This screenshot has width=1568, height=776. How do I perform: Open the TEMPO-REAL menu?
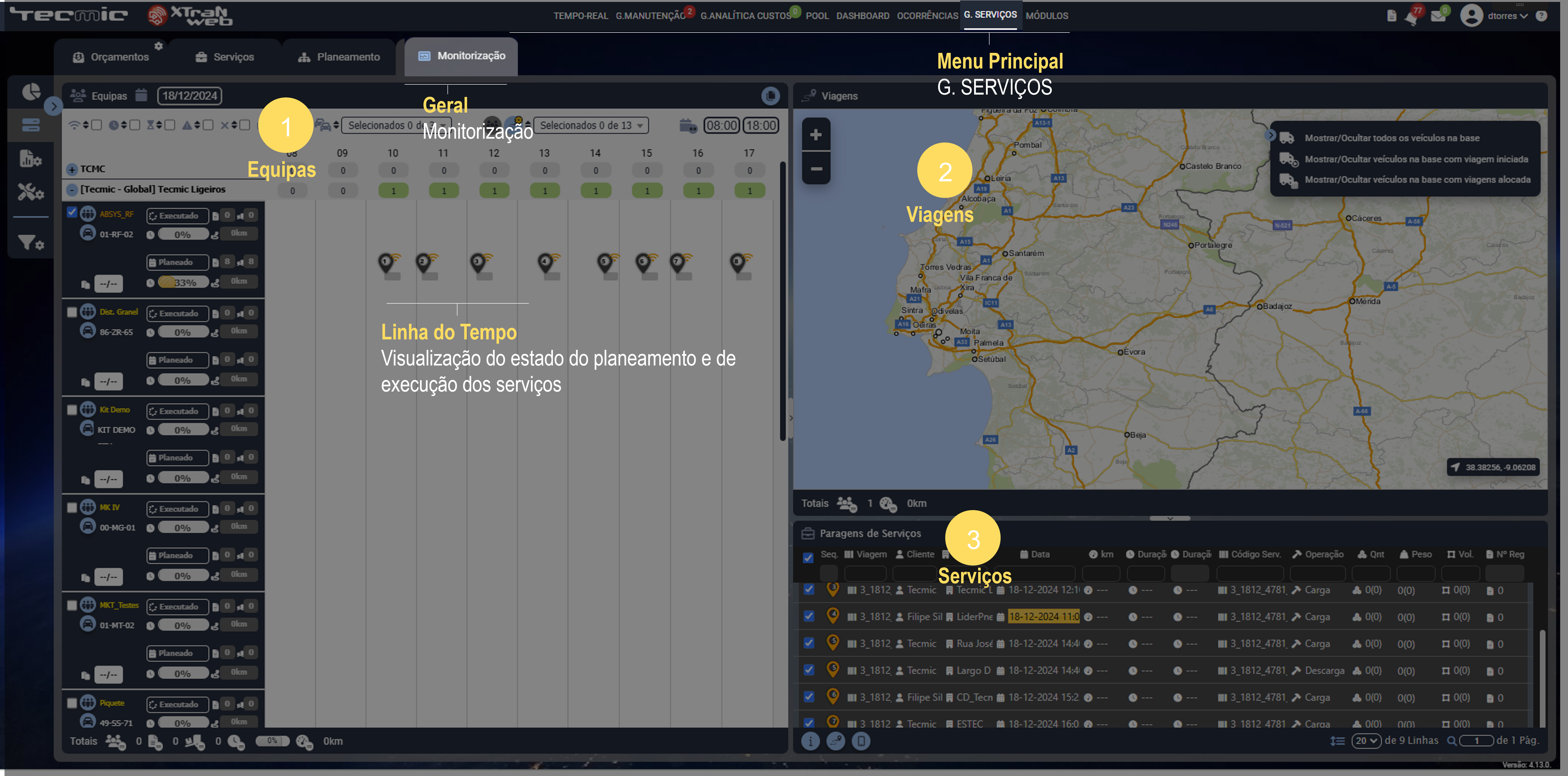pos(581,16)
